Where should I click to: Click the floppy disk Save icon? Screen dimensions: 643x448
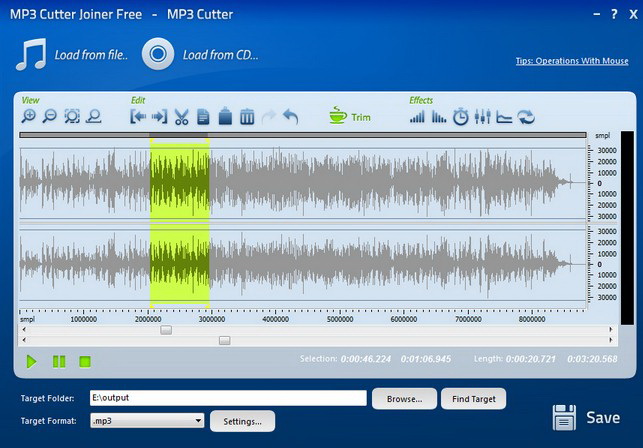564,418
